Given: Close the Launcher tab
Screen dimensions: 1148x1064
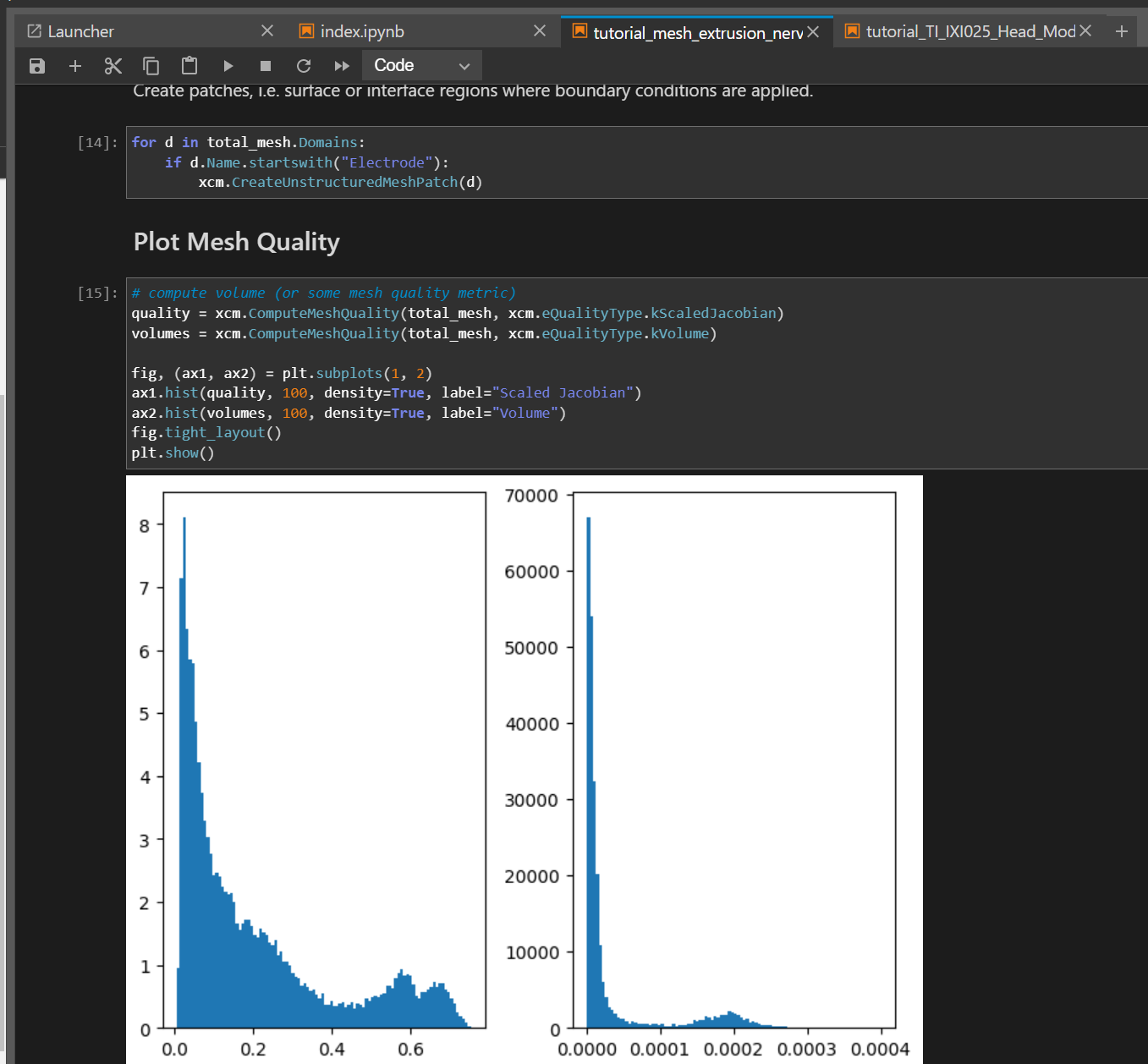Looking at the screenshot, I should tap(267, 31).
